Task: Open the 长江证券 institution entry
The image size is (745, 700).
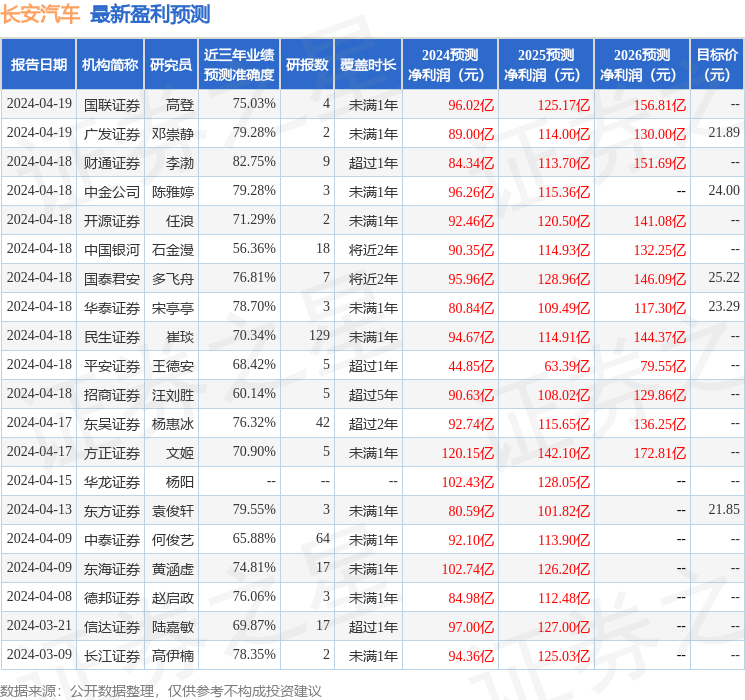Action: (112, 655)
